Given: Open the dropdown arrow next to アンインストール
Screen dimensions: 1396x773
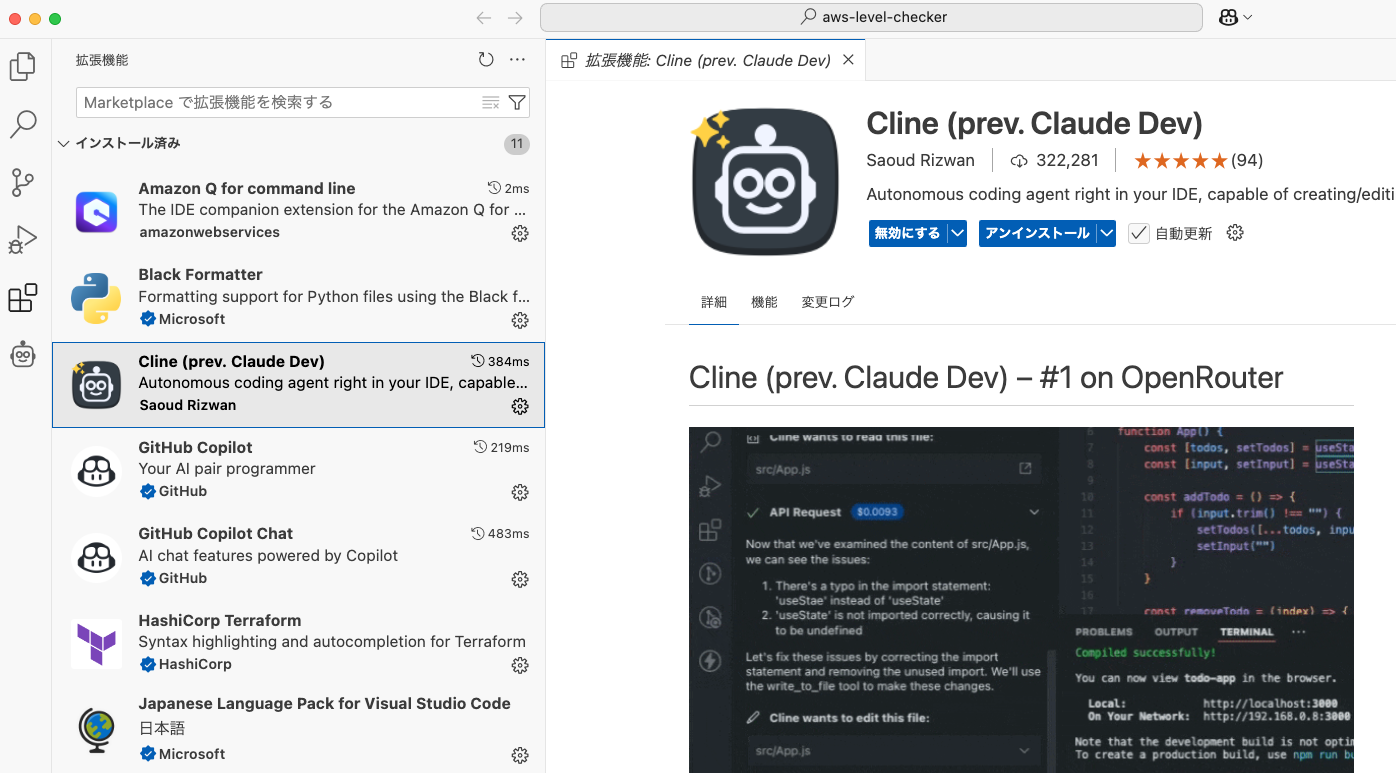Looking at the screenshot, I should coord(1106,233).
